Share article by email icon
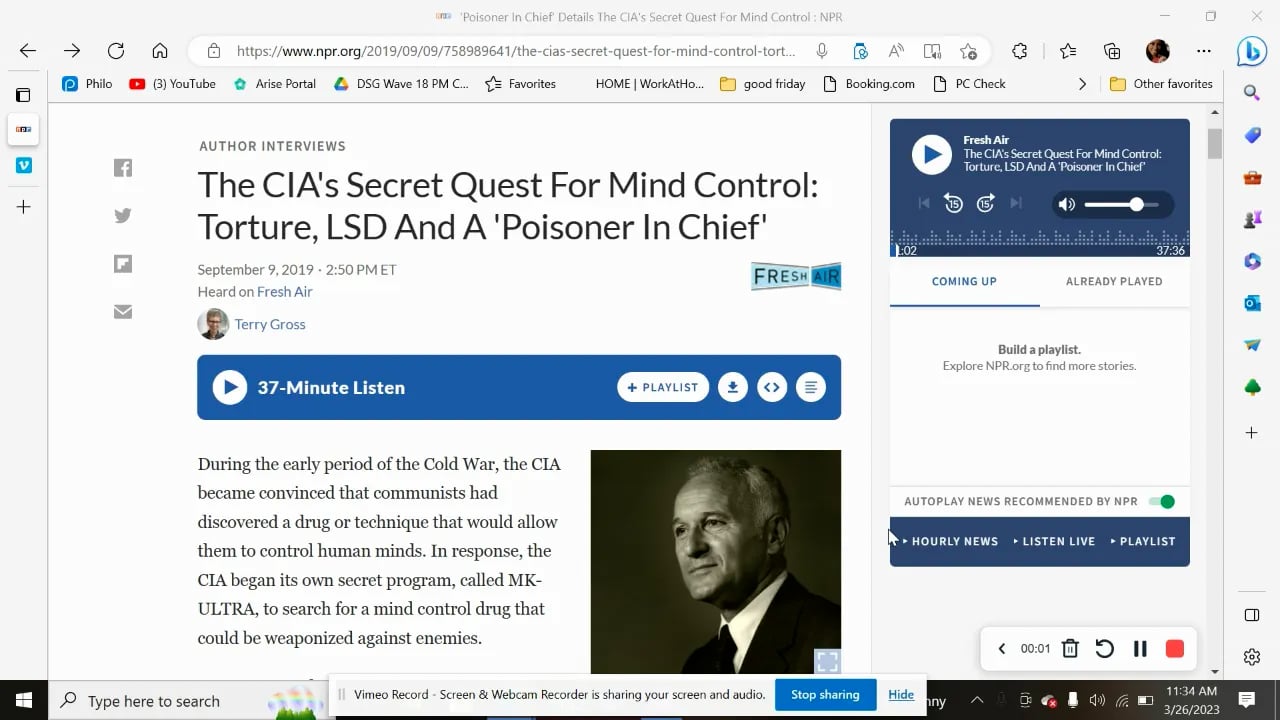This screenshot has height=720, width=1280. [123, 312]
